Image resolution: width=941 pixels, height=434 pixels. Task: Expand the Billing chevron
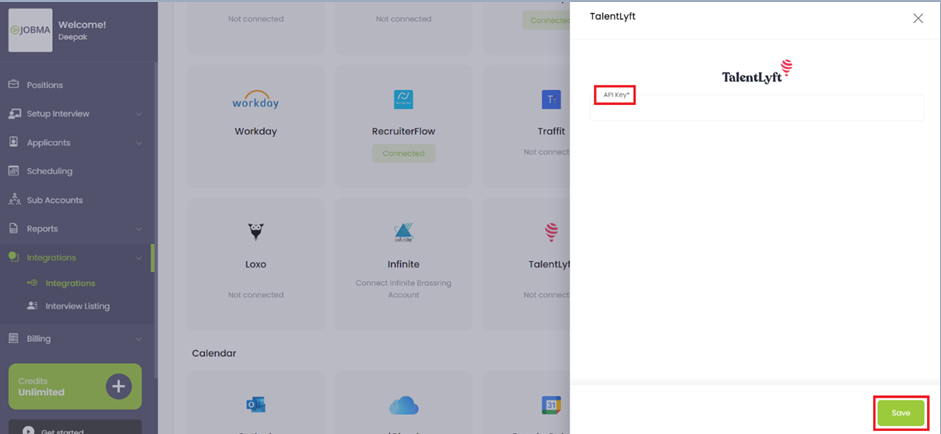139,339
